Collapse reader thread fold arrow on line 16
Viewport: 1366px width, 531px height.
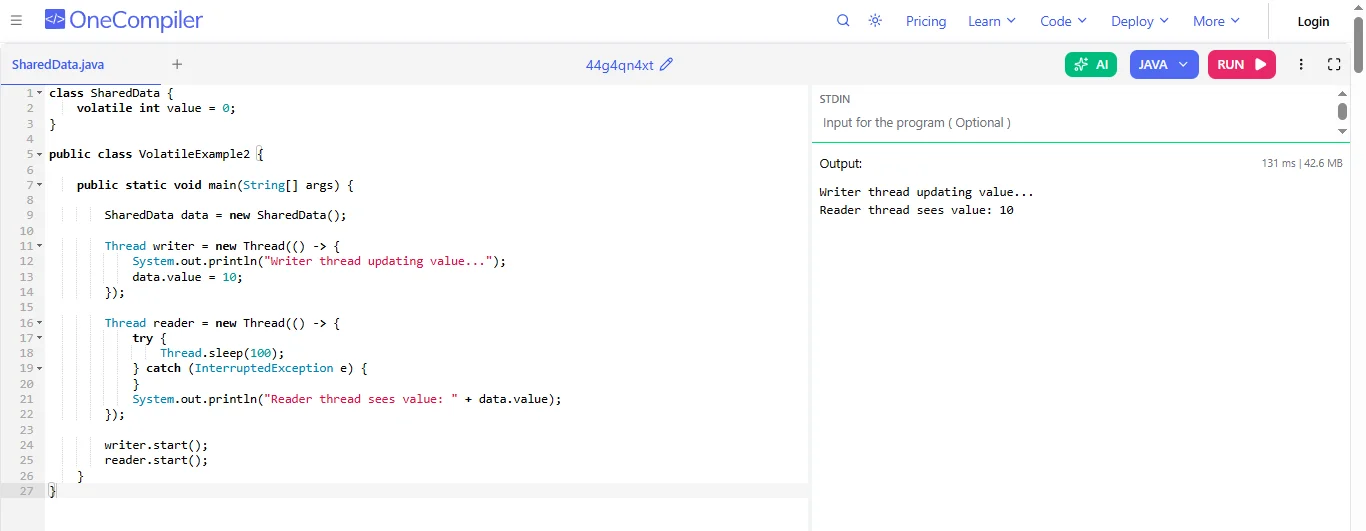[39, 323]
